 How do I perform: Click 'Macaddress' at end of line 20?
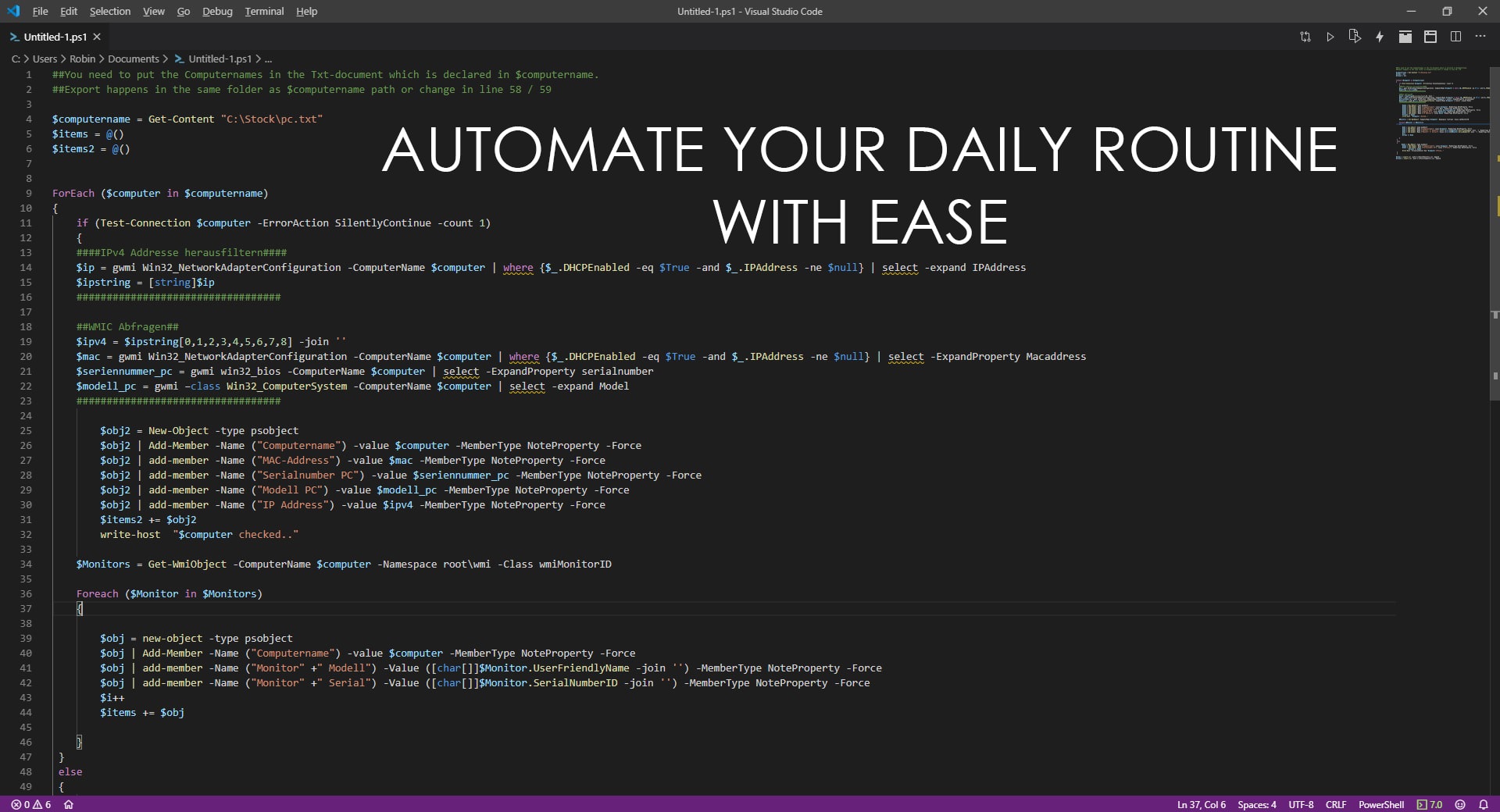[1055, 356]
